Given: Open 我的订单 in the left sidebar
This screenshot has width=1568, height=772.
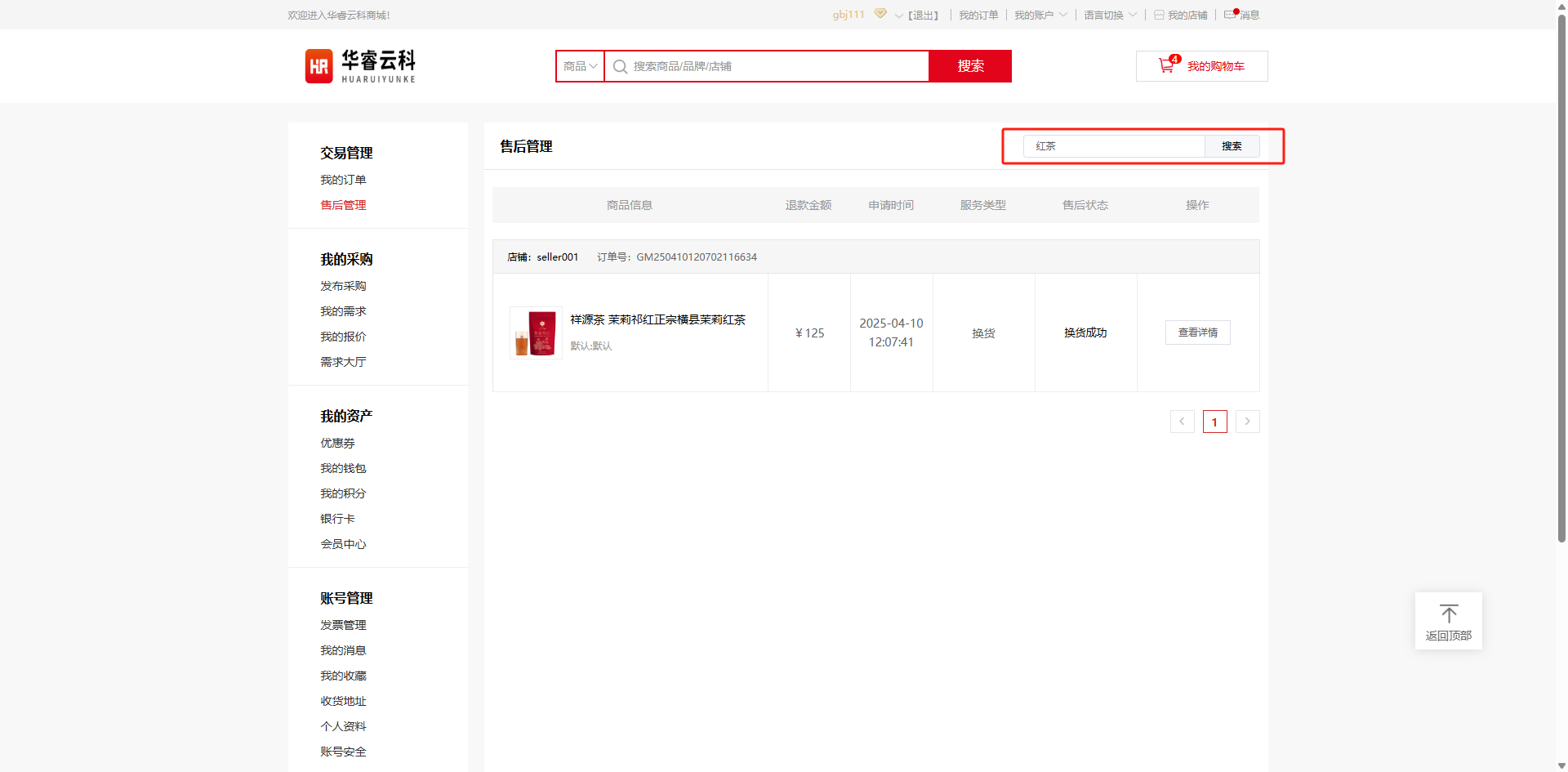Looking at the screenshot, I should click(343, 180).
